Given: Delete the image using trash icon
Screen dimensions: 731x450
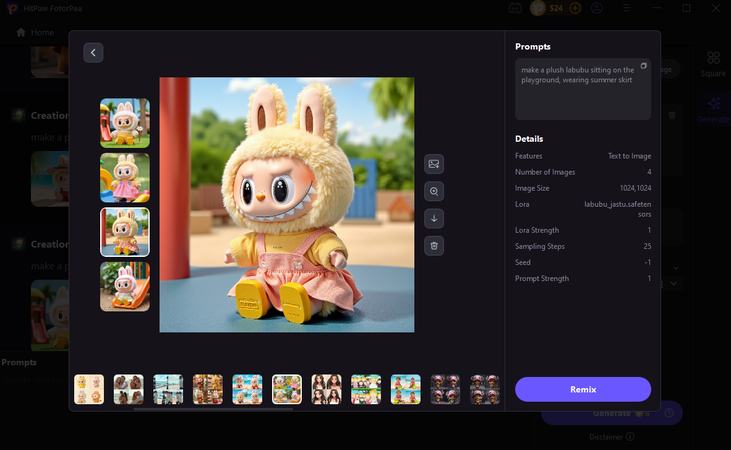Looking at the screenshot, I should (434, 245).
